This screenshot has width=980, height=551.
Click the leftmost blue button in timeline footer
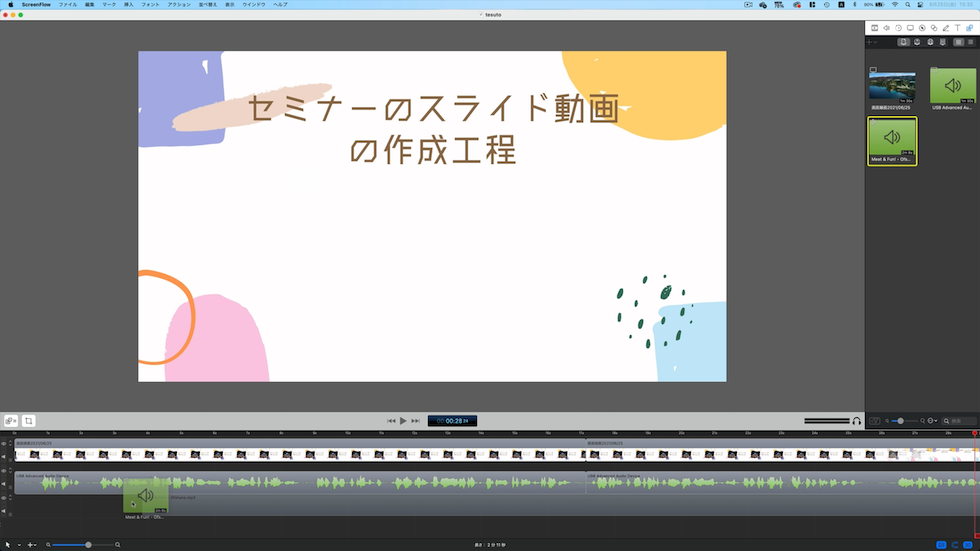(941, 545)
